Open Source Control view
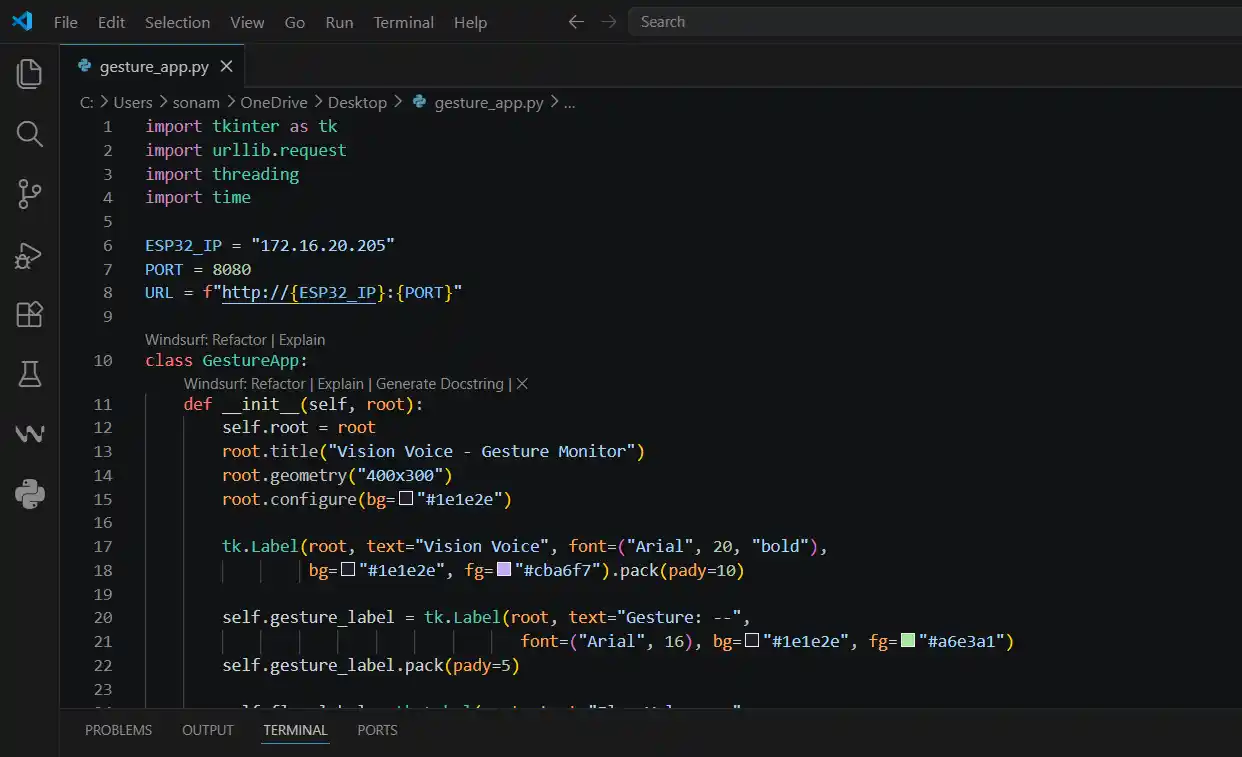1242x757 pixels. (x=30, y=194)
